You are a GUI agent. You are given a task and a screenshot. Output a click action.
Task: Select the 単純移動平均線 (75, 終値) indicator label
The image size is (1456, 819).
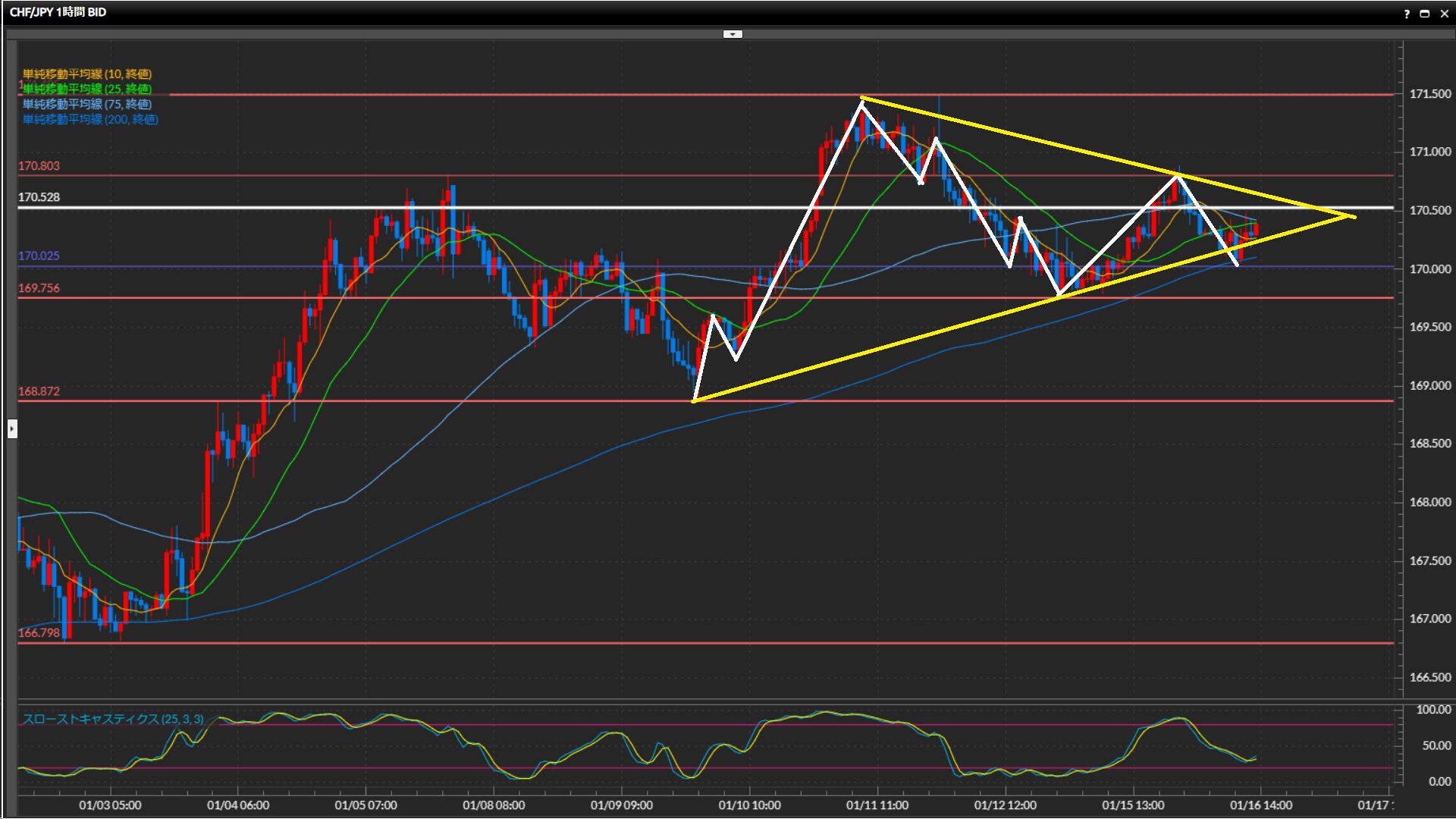coord(86,104)
